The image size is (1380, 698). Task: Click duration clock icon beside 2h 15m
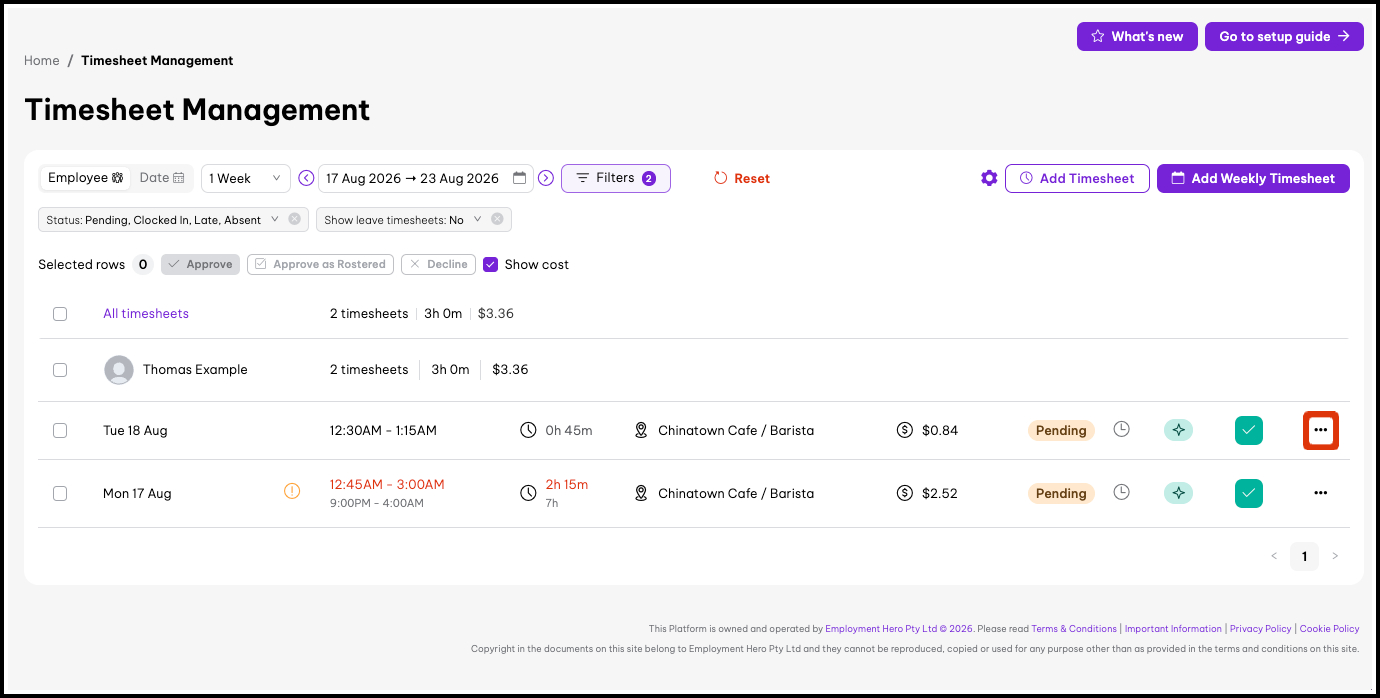pyautogui.click(x=529, y=493)
